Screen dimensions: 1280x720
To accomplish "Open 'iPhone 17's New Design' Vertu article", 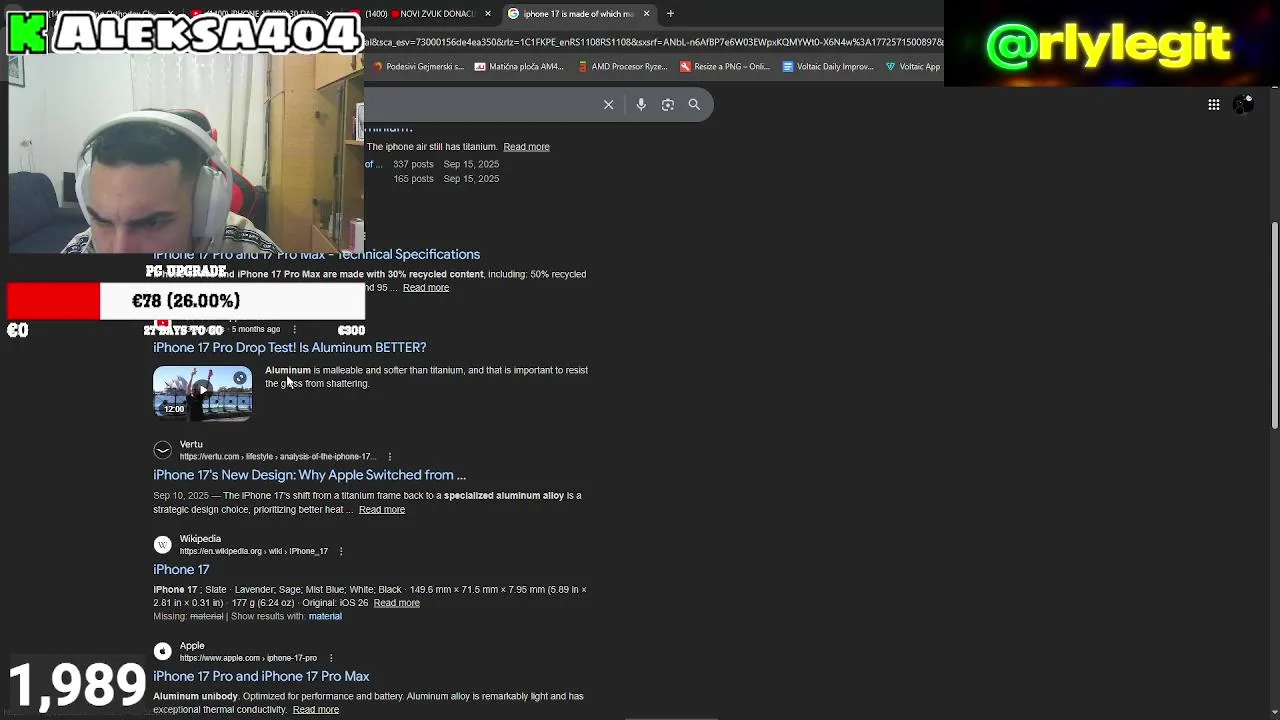I will [x=310, y=475].
